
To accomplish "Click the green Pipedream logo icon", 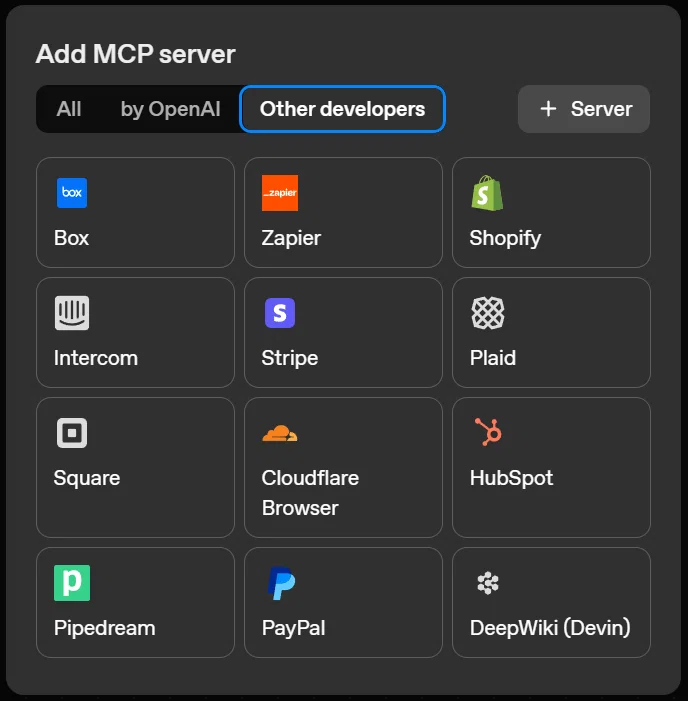I will pyautogui.click(x=72, y=583).
